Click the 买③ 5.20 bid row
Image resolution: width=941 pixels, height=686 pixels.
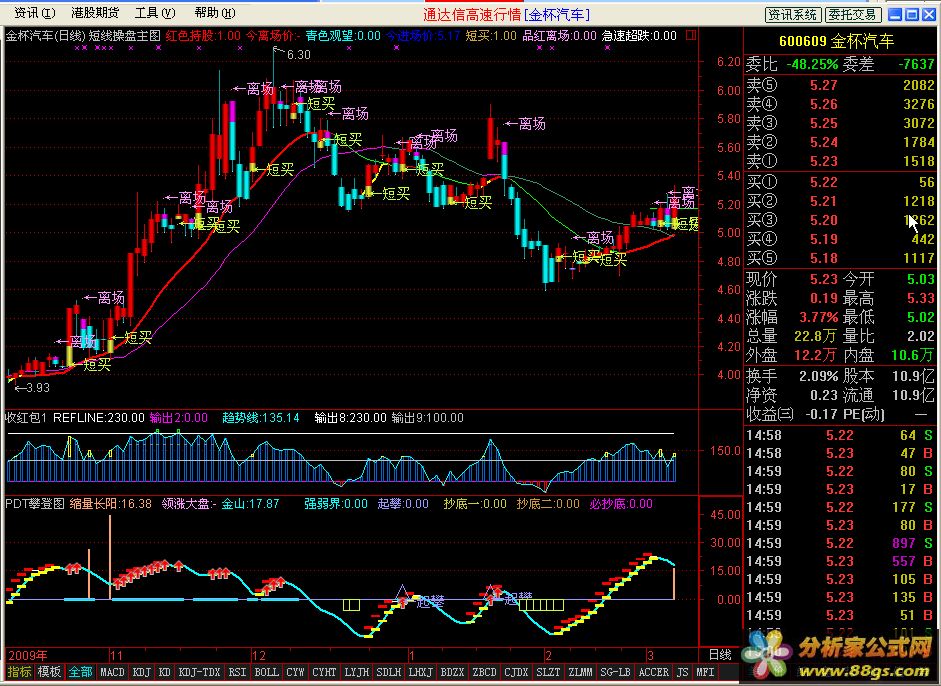click(840, 220)
